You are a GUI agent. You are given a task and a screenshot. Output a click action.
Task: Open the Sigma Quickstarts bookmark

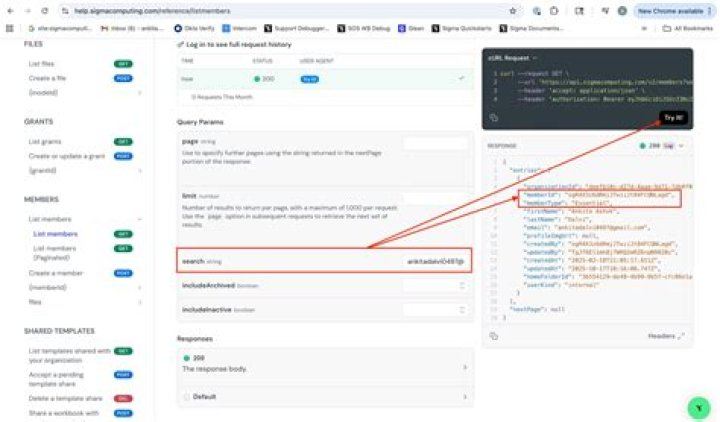pos(461,28)
